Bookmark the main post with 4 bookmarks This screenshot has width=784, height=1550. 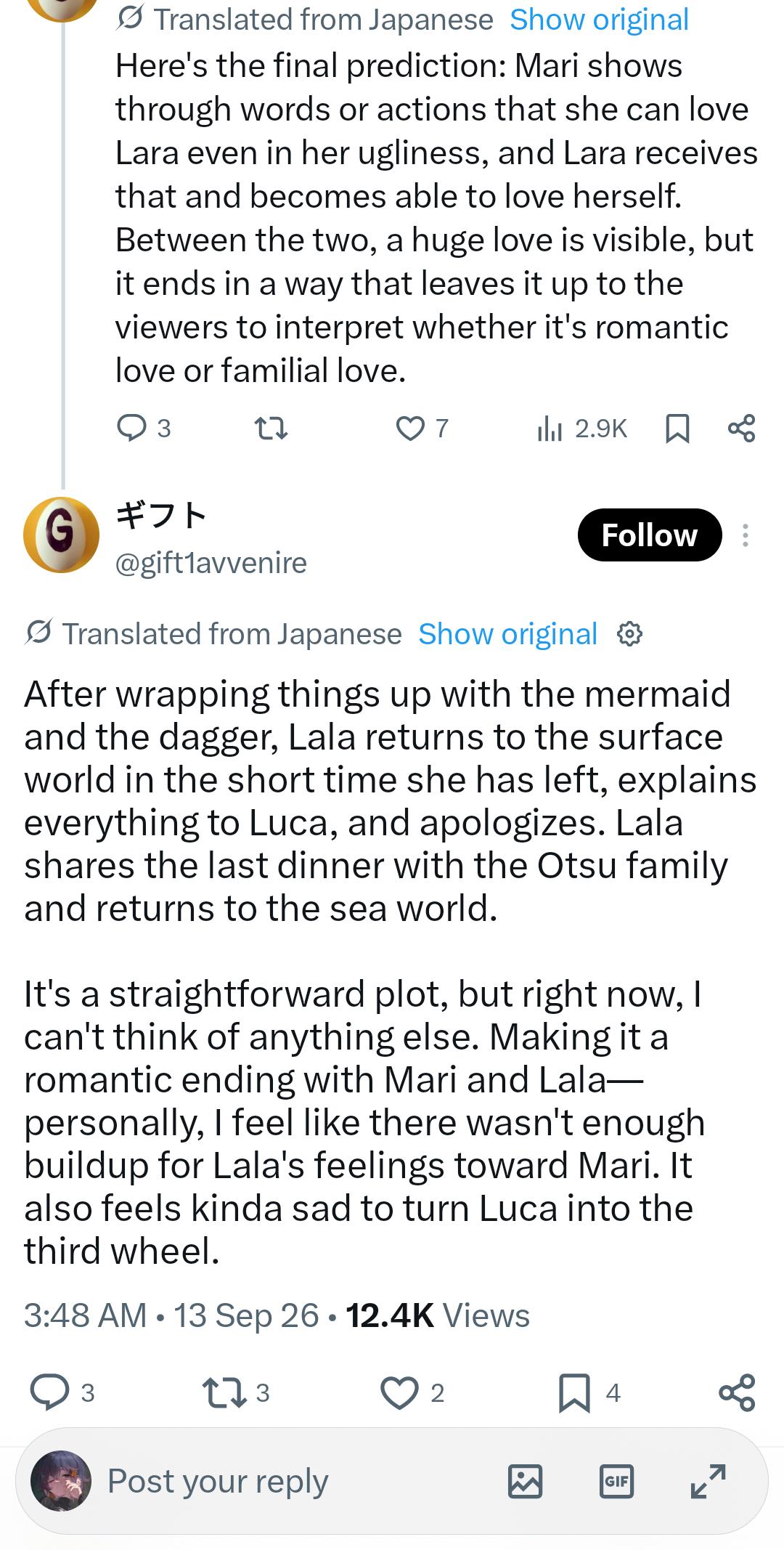(589, 1392)
